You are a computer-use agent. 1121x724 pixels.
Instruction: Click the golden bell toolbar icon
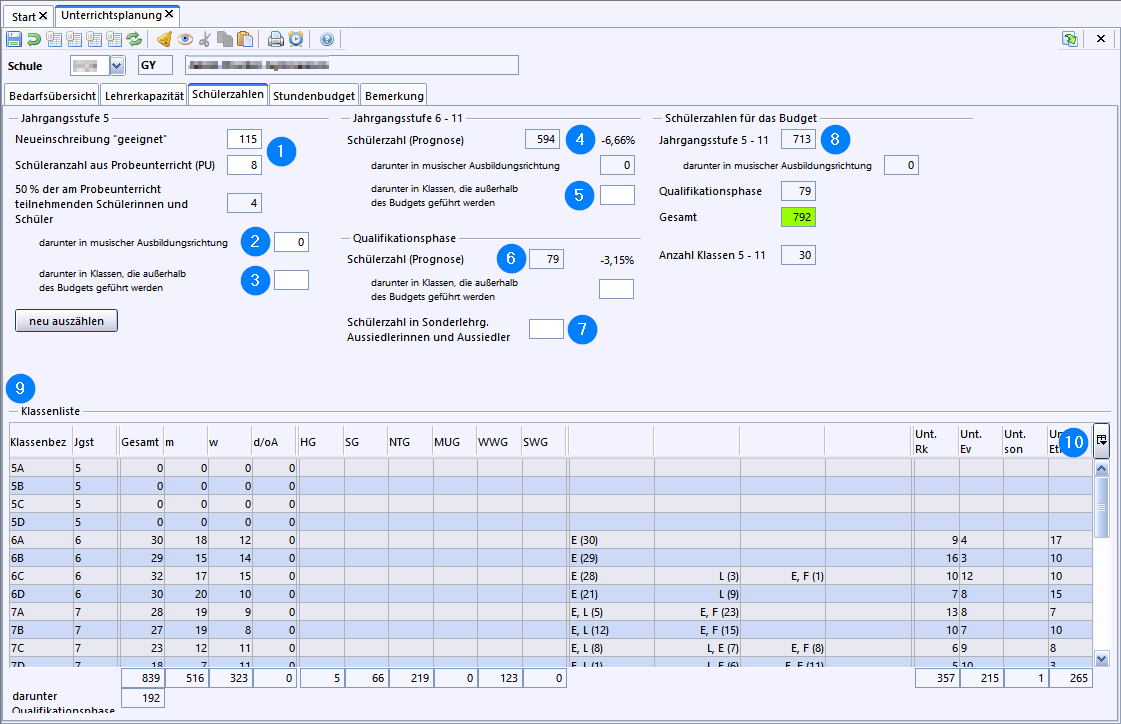pyautogui.click(x=164, y=39)
